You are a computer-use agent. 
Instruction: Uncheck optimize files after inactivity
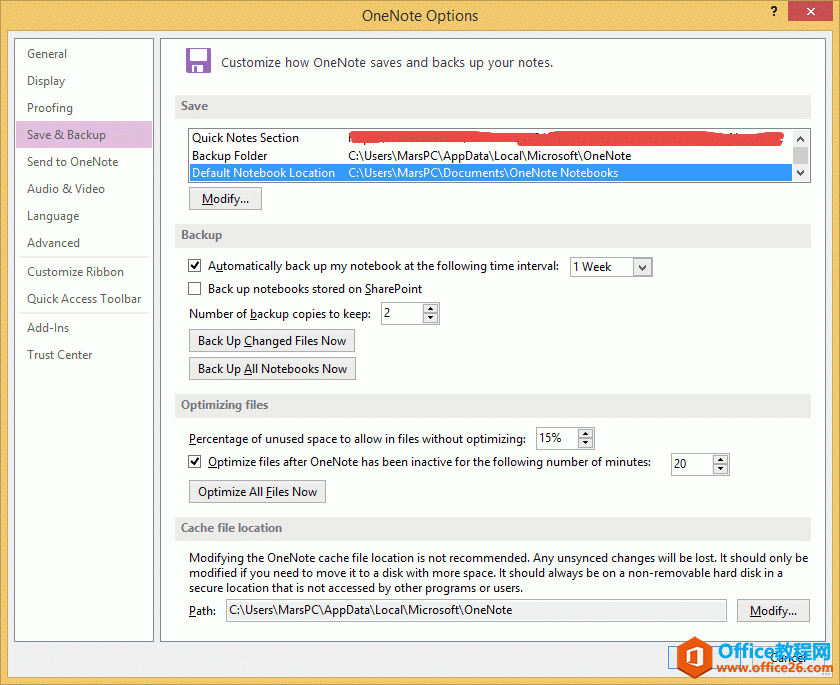pos(195,463)
